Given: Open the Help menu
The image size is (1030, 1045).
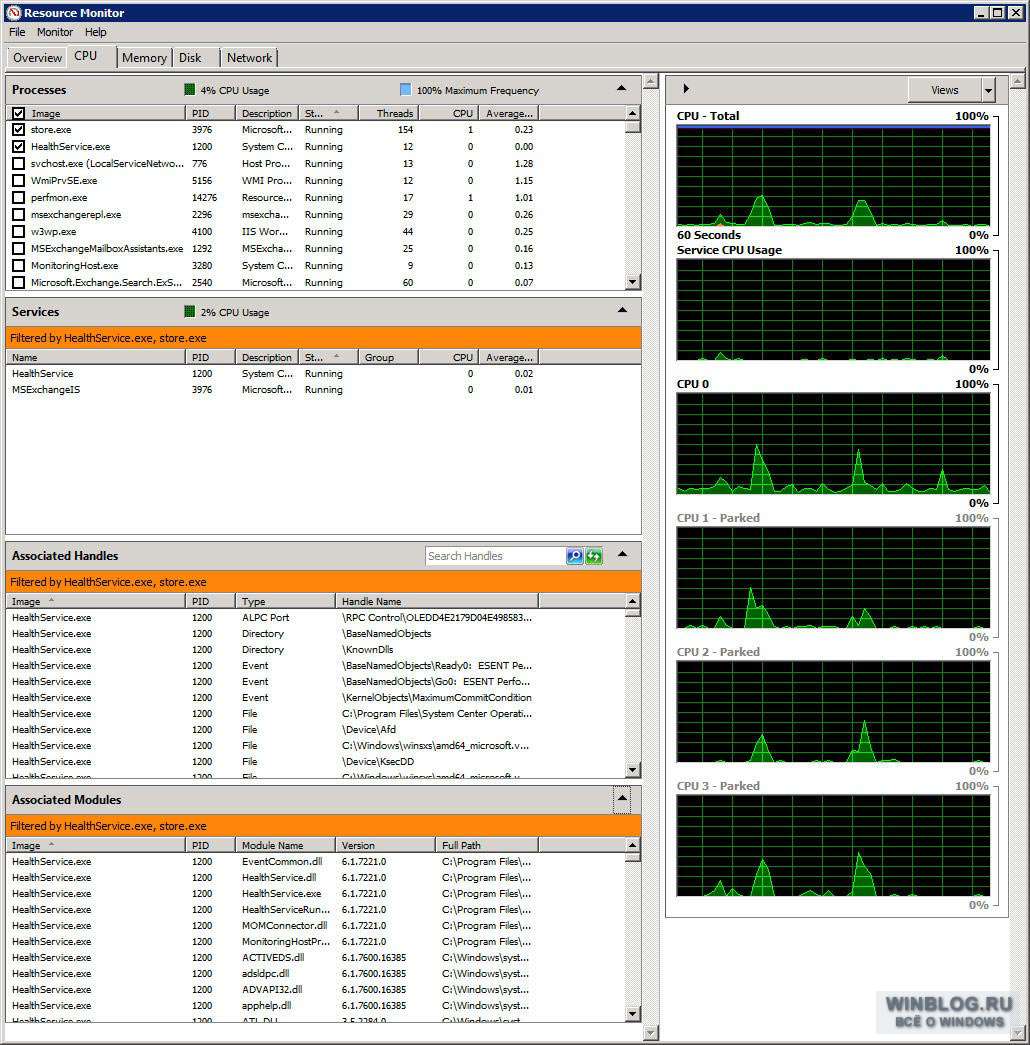Looking at the screenshot, I should 95,32.
